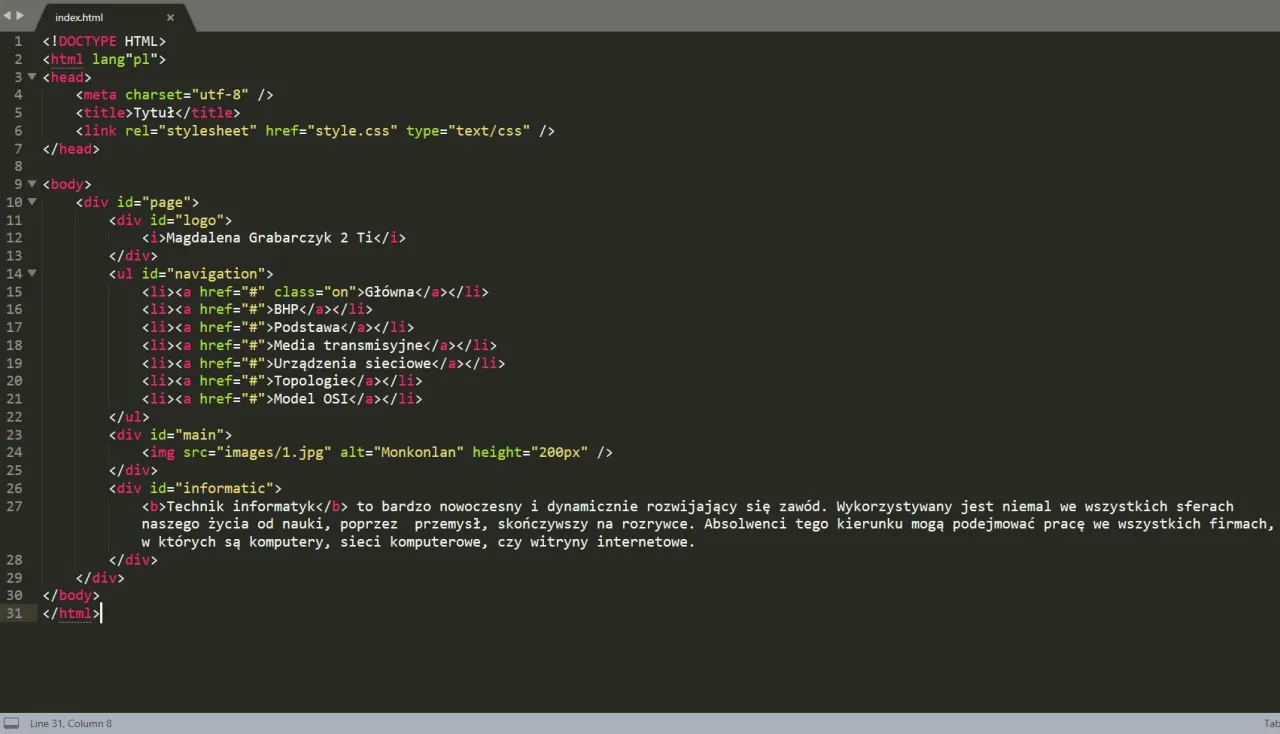Click the empty tab bar area right of index.html
Viewport: 1280px width, 734px height.
point(700,16)
